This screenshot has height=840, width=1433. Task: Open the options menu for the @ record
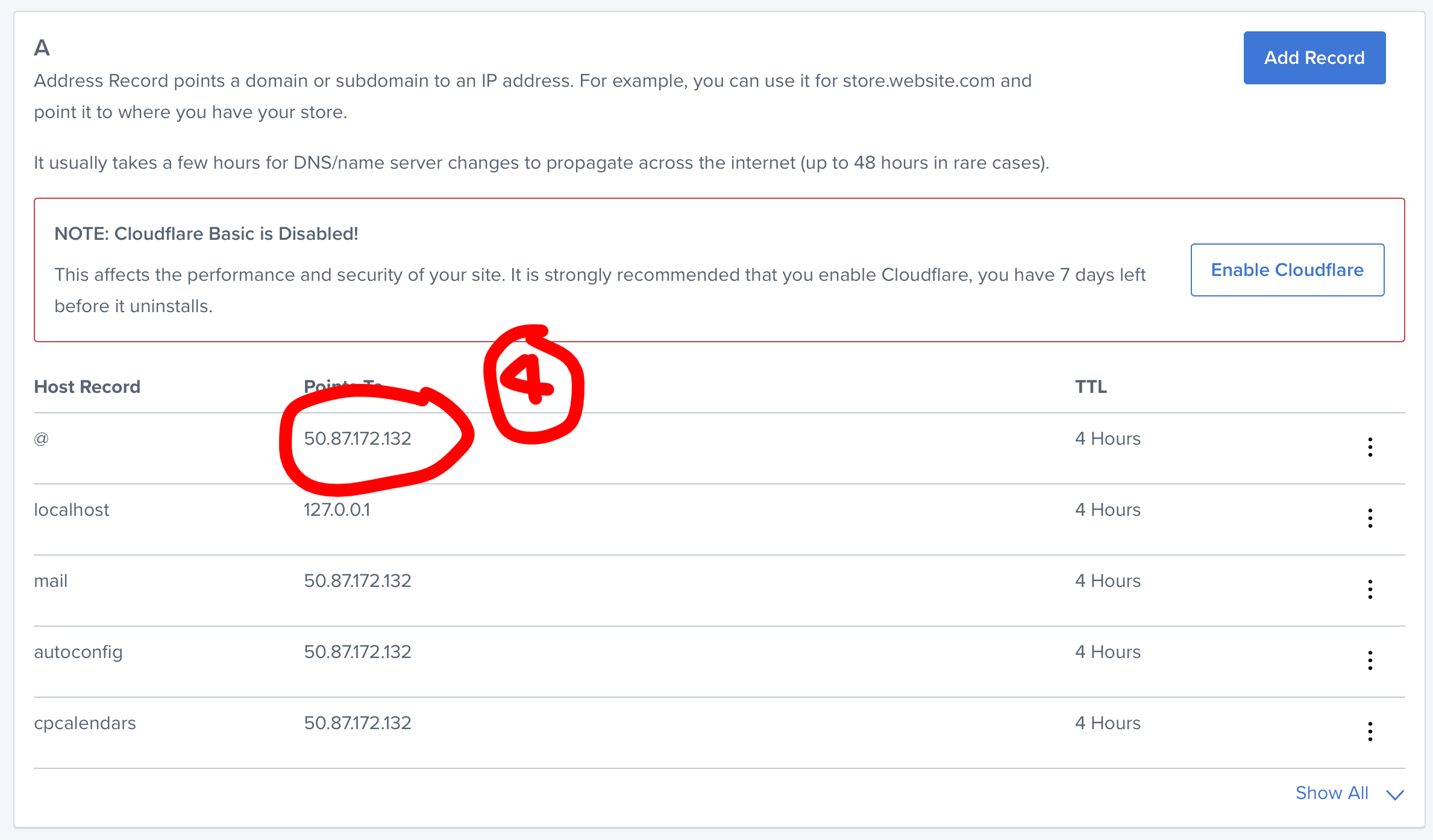(x=1370, y=447)
